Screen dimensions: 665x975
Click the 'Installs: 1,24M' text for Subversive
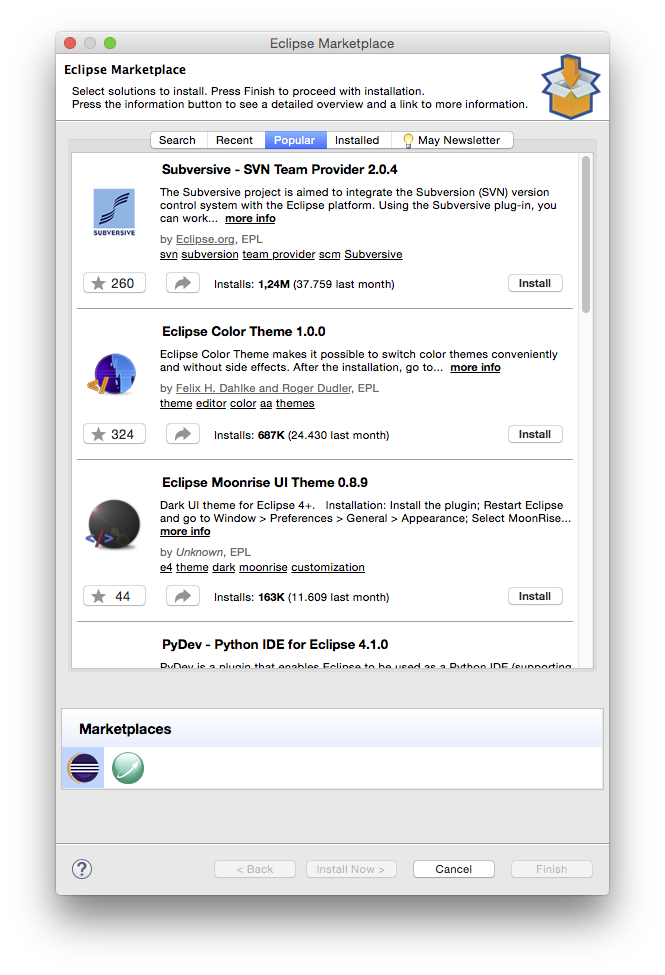(252, 284)
